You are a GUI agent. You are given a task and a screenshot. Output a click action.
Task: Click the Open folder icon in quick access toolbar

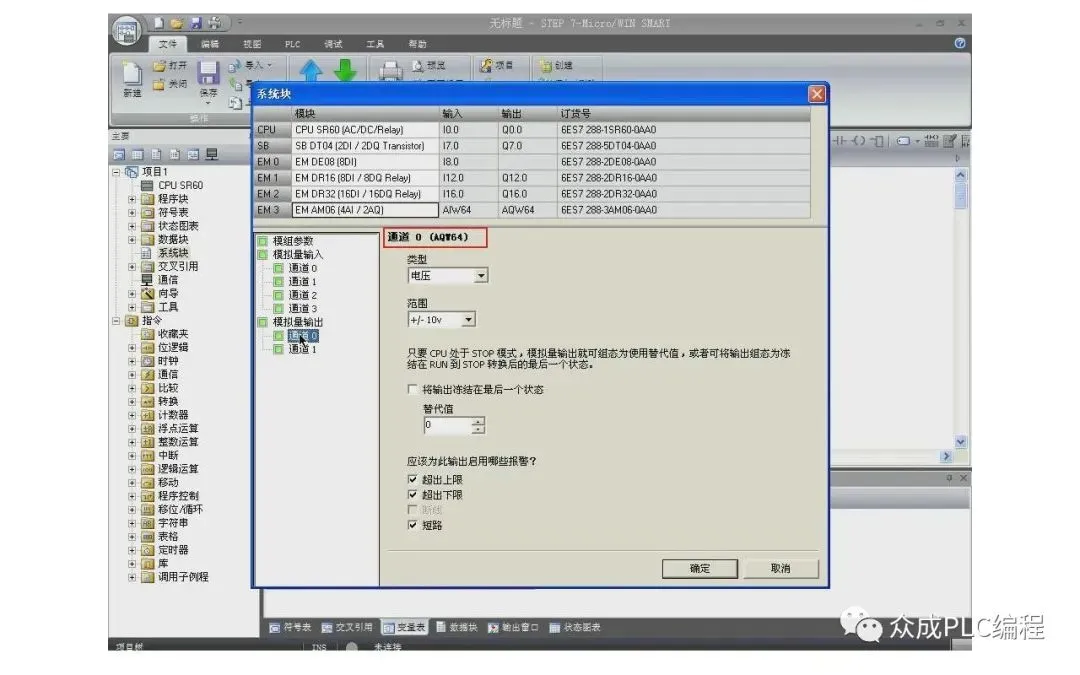(x=177, y=23)
